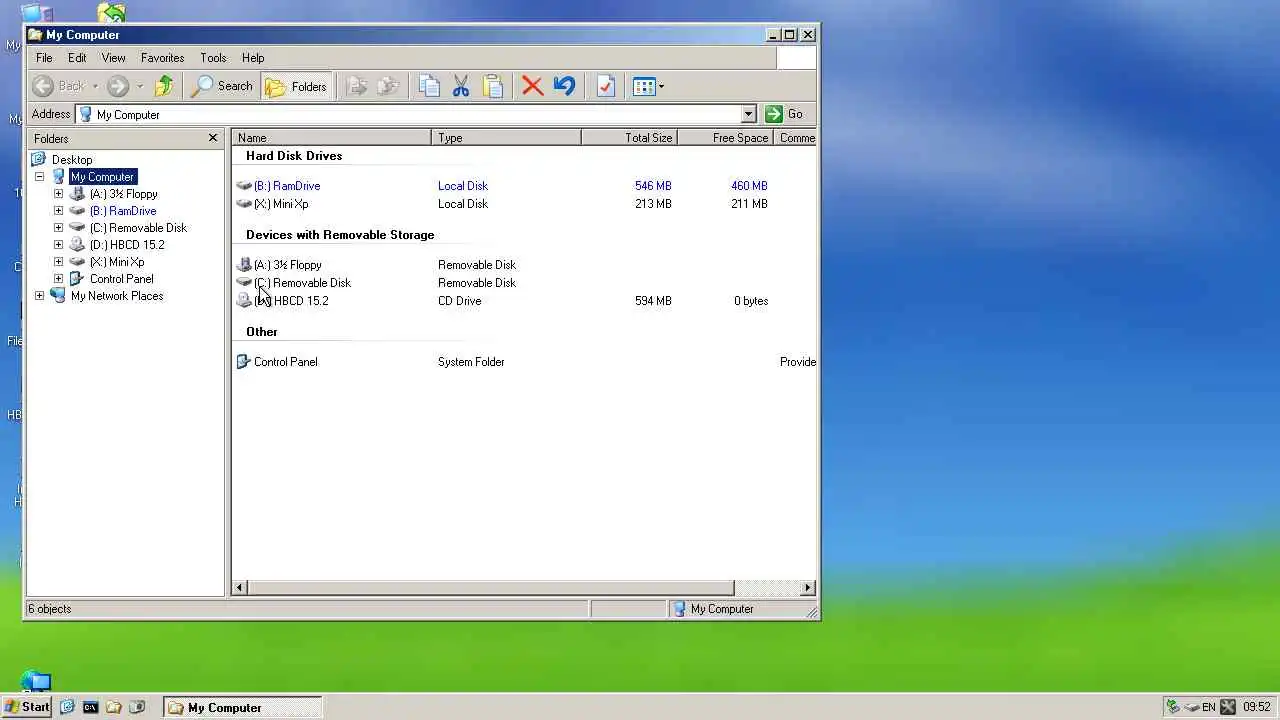Viewport: 1280px width, 720px height.
Task: Click My Computer taskbar button
Action: tap(243, 707)
